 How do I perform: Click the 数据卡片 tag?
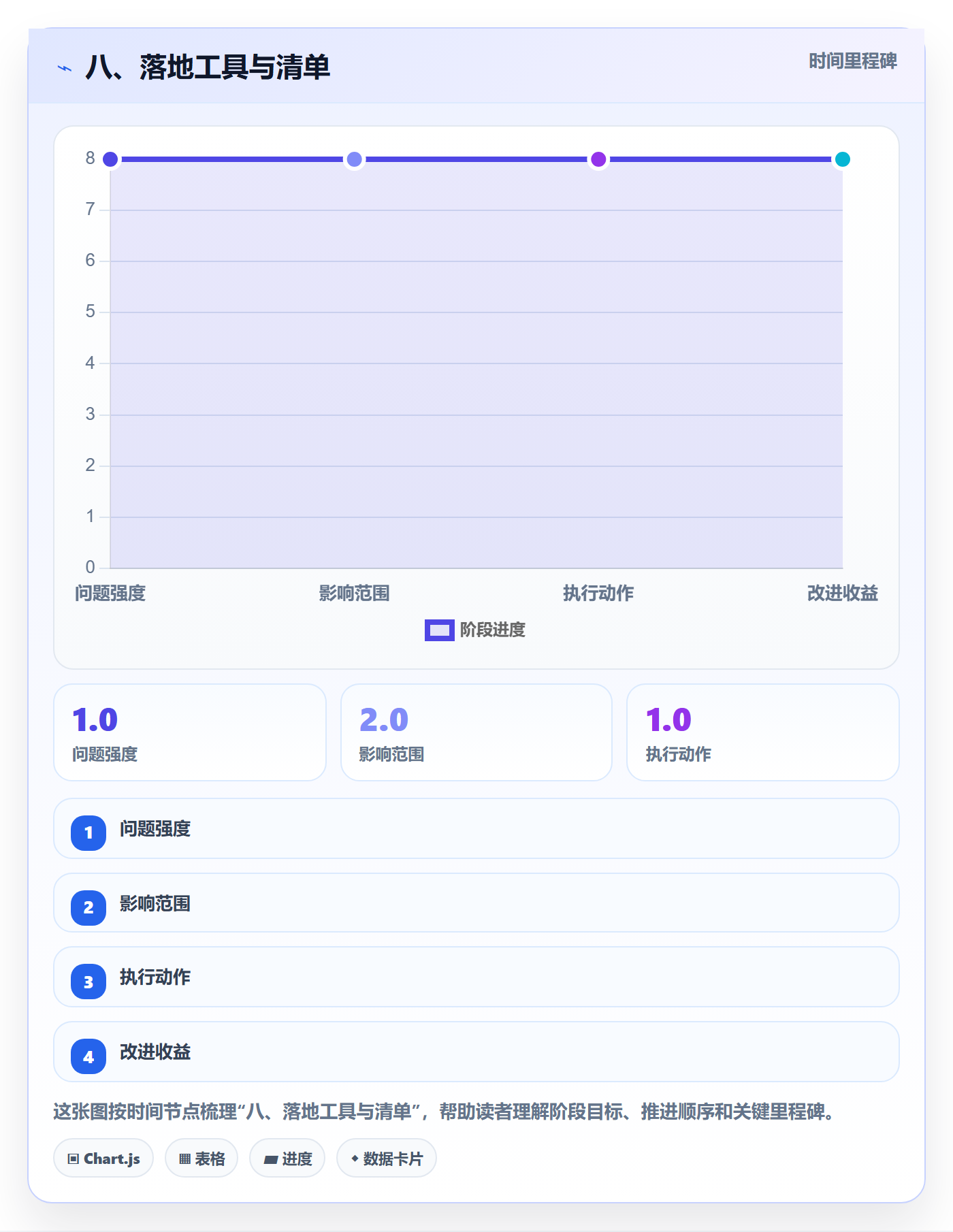pos(387,1158)
